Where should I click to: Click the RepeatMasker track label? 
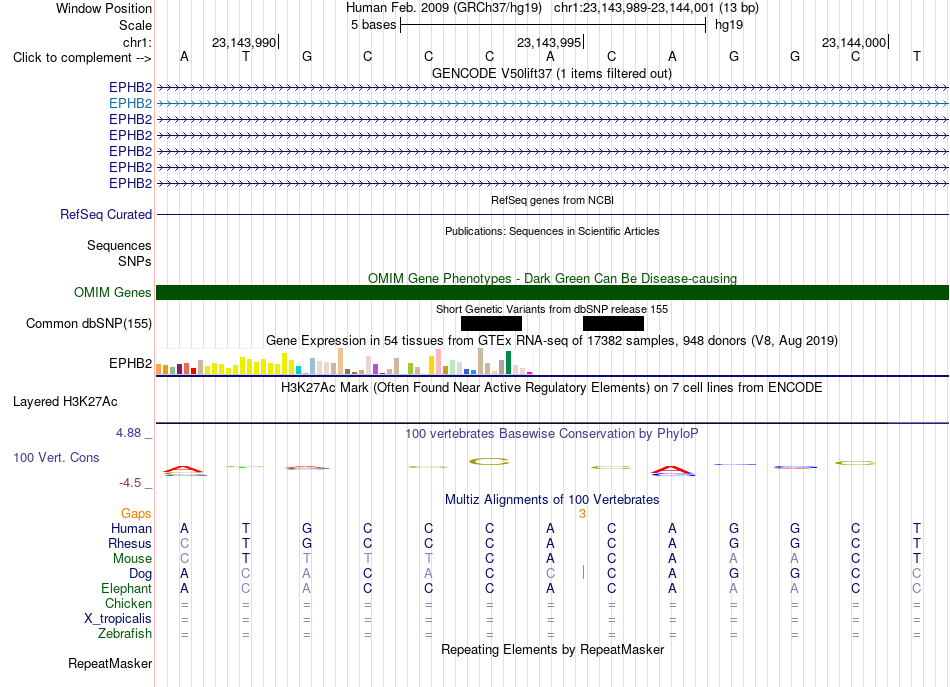110,663
